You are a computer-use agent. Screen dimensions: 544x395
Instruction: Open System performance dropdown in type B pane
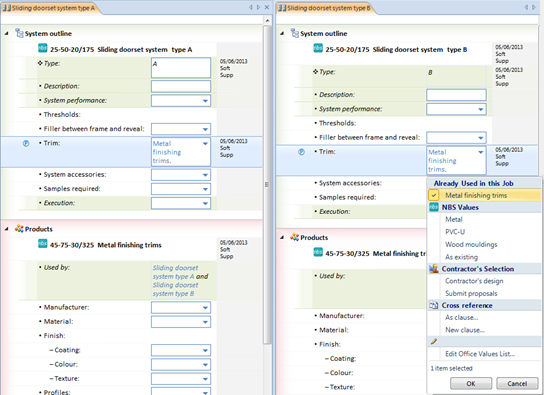tap(481, 110)
